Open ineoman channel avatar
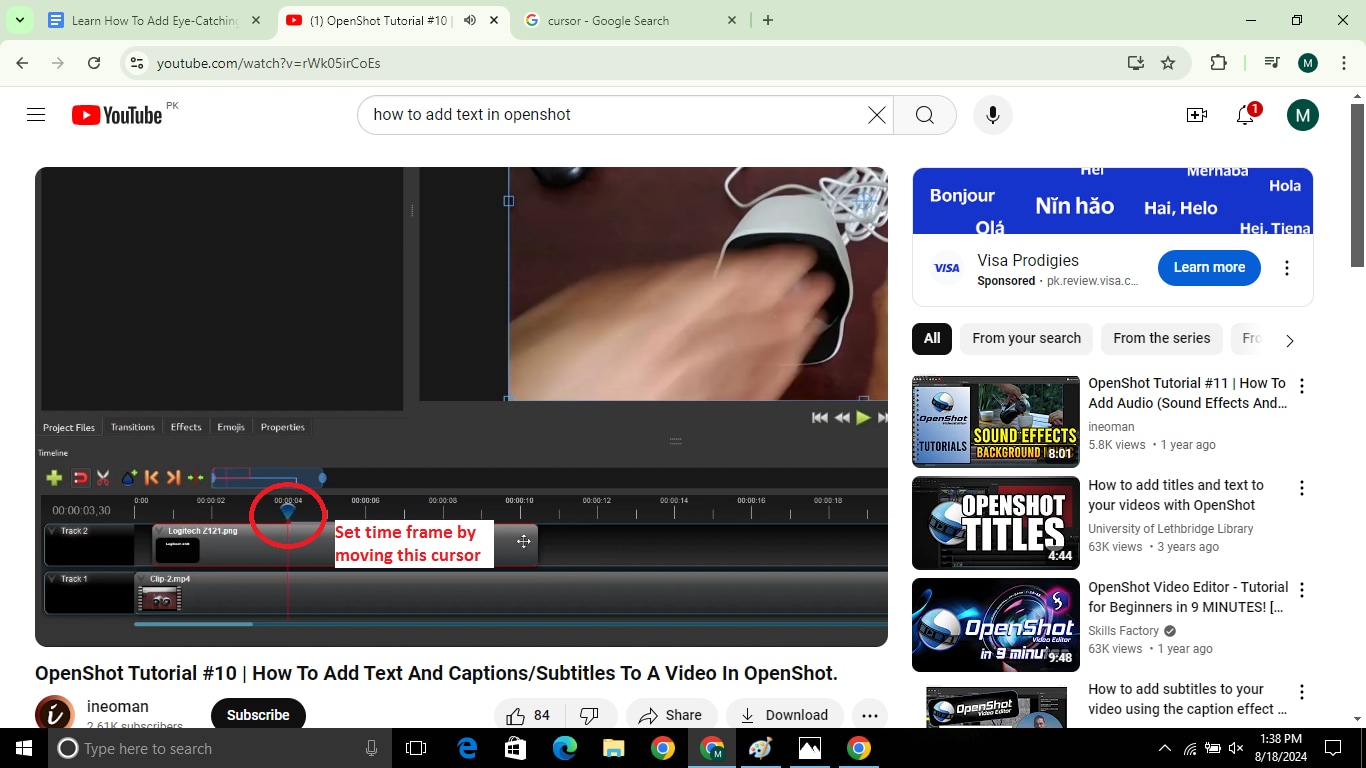Viewport: 1366px width, 768px height. point(55,714)
